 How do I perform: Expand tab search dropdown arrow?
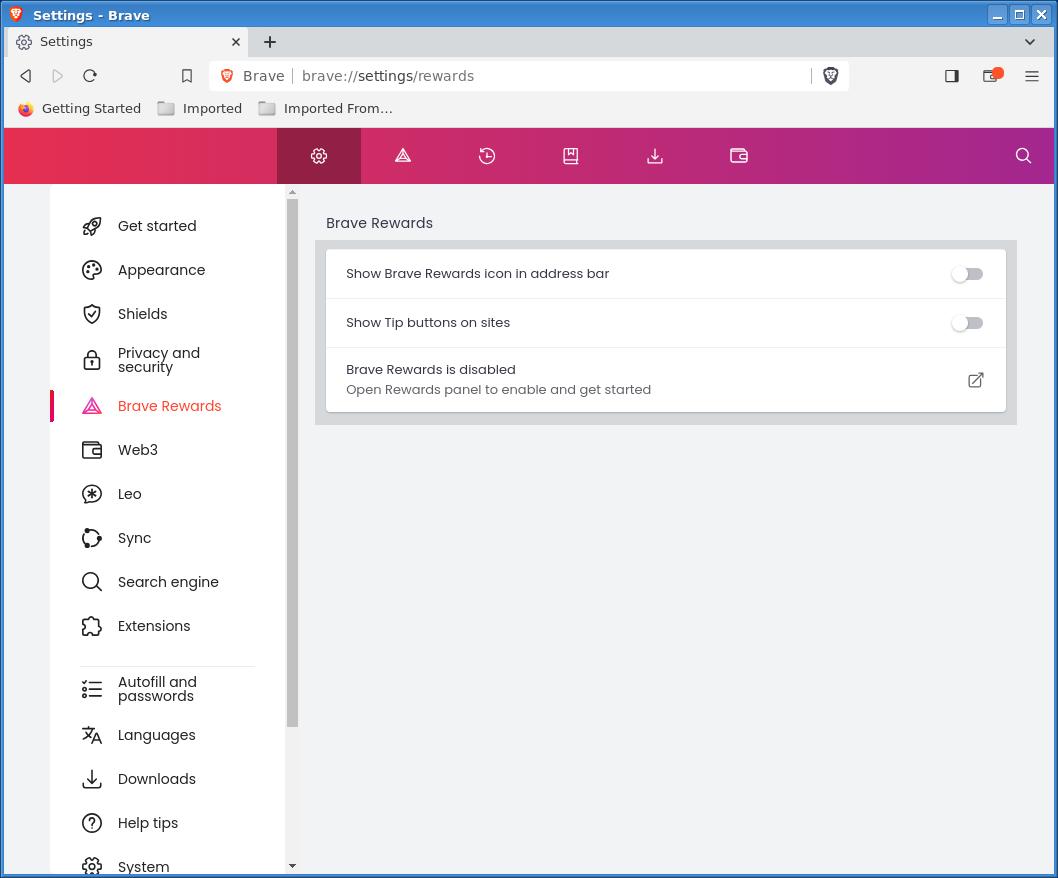(1030, 42)
